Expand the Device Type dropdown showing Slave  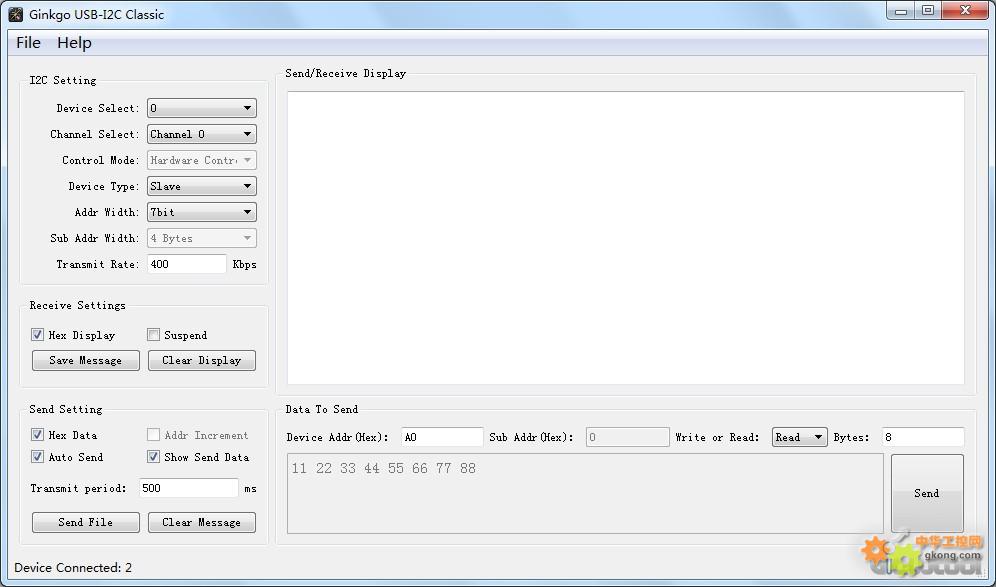click(202, 186)
